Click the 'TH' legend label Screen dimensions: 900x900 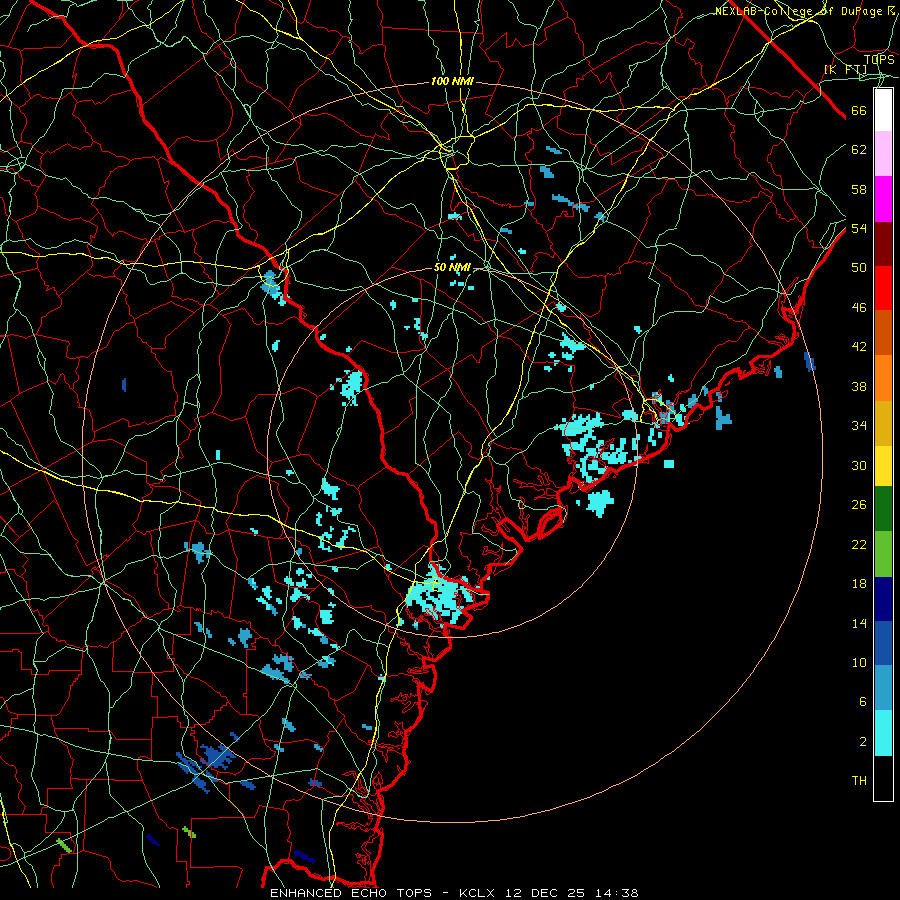[x=859, y=781]
